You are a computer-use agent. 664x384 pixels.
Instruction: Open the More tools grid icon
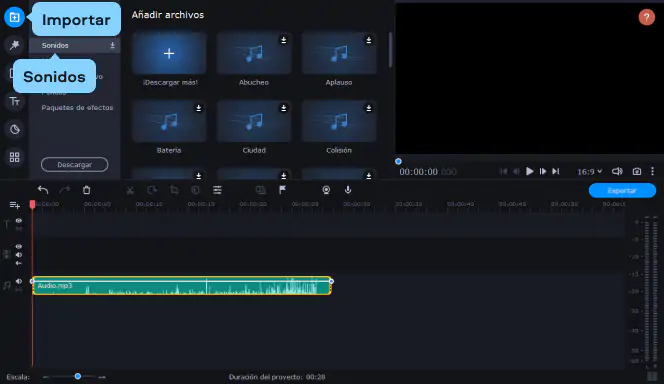pyautogui.click(x=14, y=157)
